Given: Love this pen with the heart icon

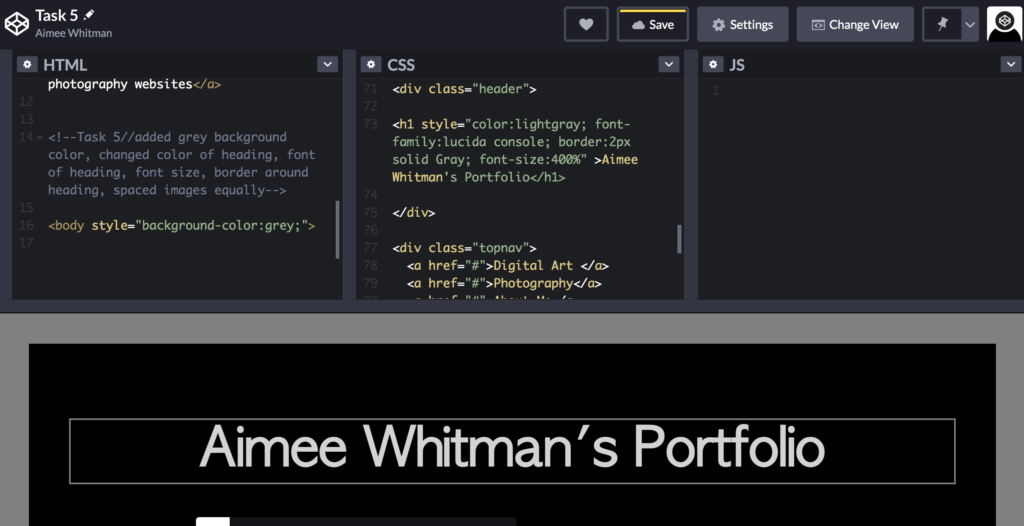Looking at the screenshot, I should pos(586,25).
